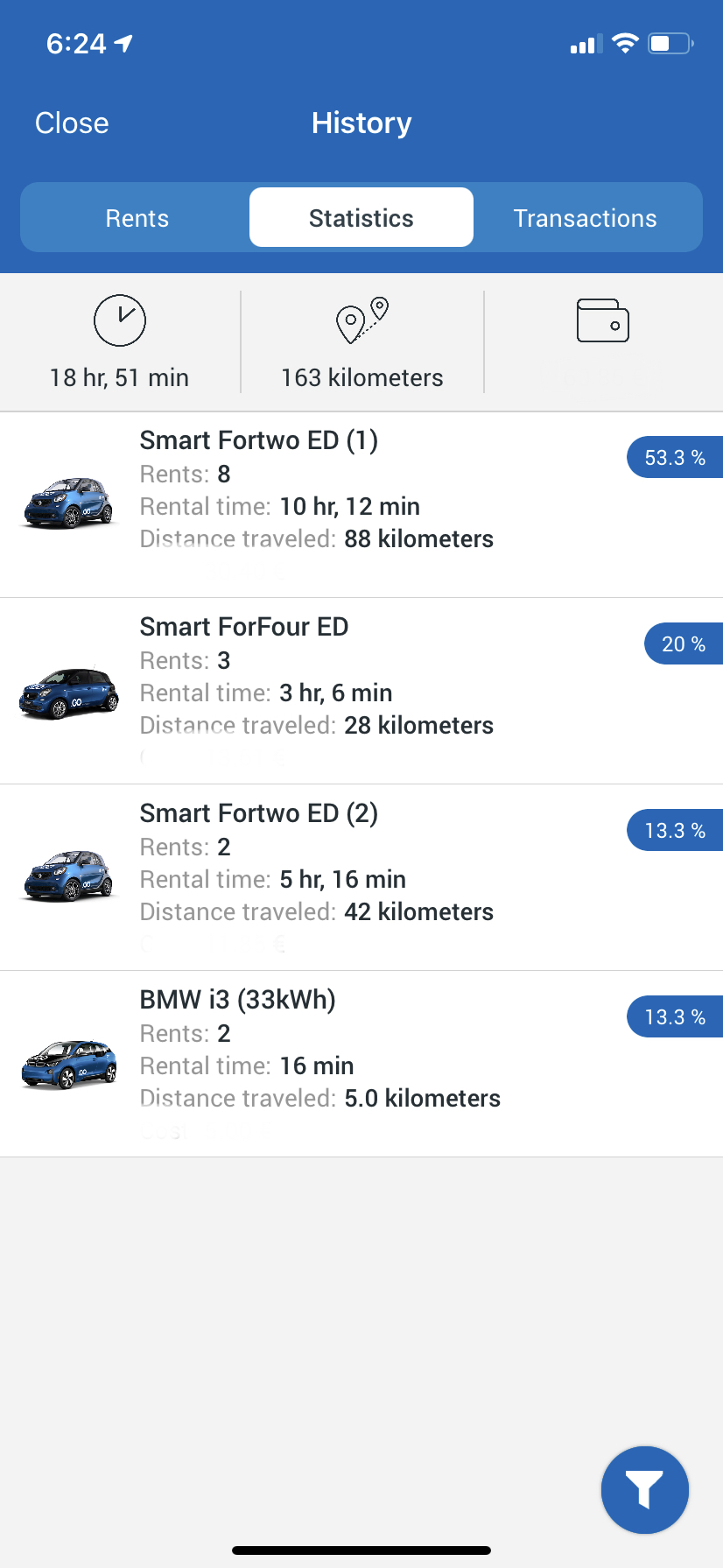Tap the 18 hr, 51 min total label
The image size is (723, 1568).
tap(120, 377)
